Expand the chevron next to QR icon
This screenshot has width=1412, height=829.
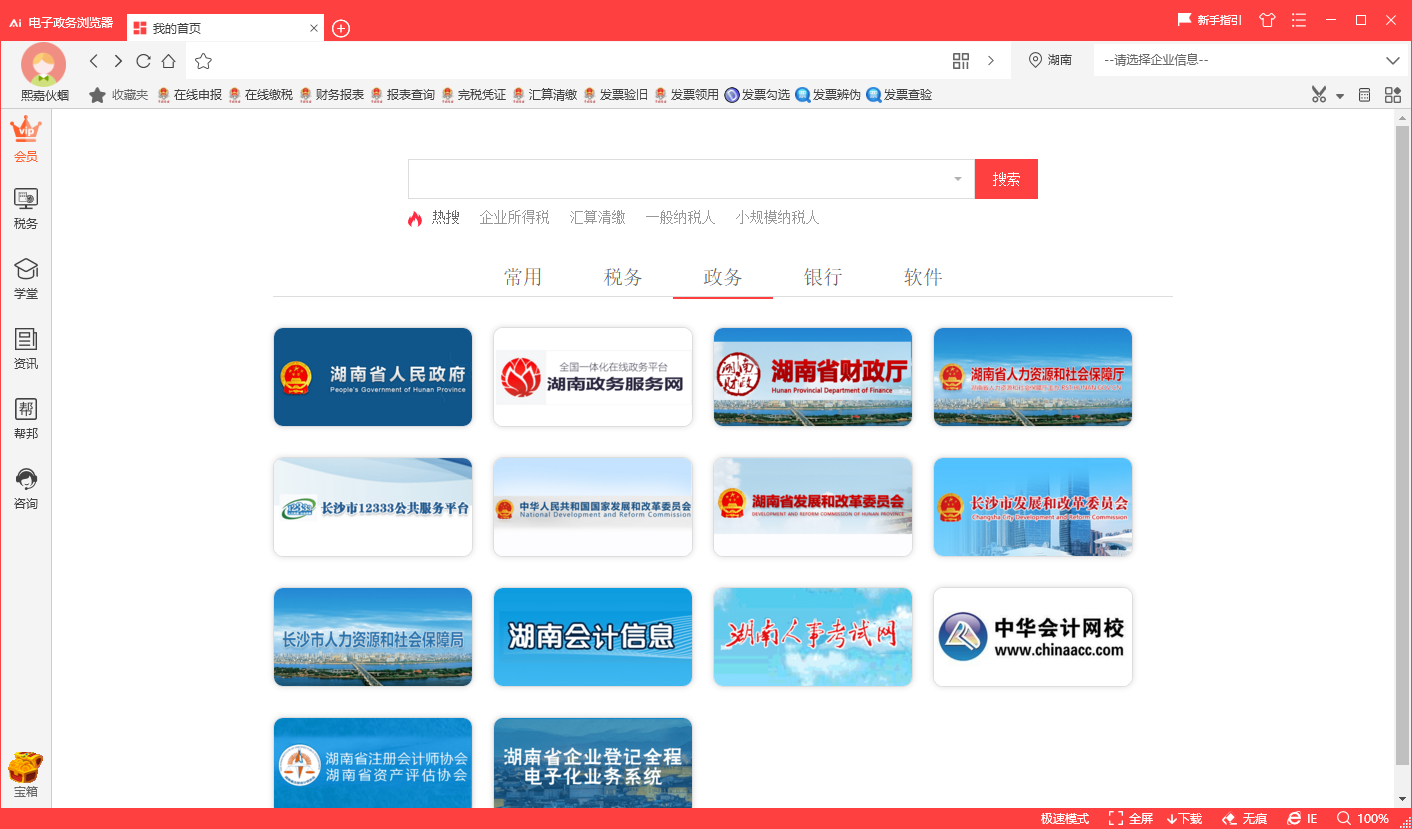(991, 61)
